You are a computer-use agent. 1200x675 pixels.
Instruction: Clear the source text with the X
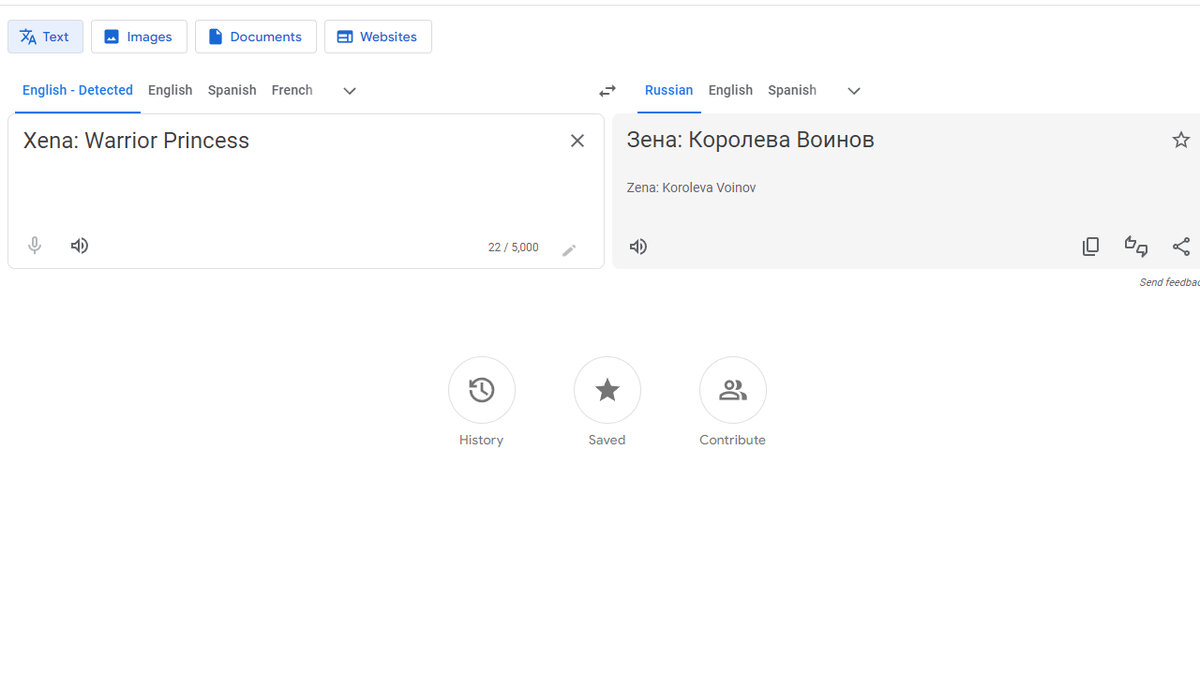tap(577, 141)
